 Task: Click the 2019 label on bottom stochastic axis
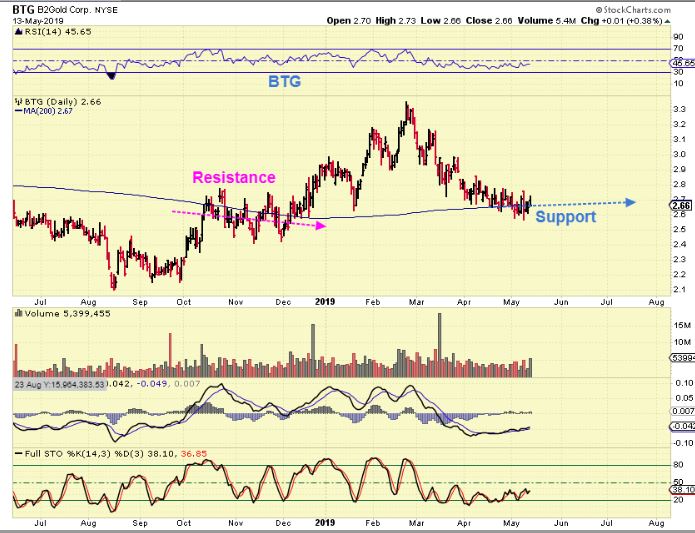(x=325, y=523)
